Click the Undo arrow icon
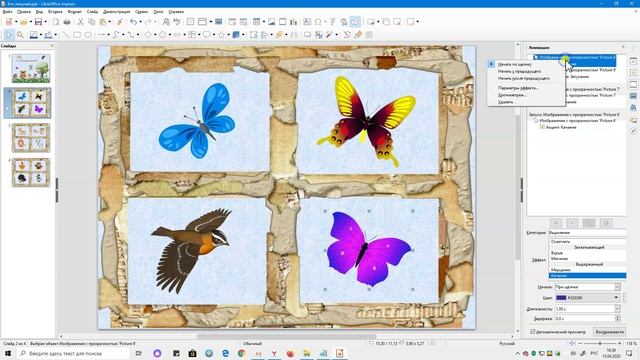640x360 pixels. pos(133,22)
